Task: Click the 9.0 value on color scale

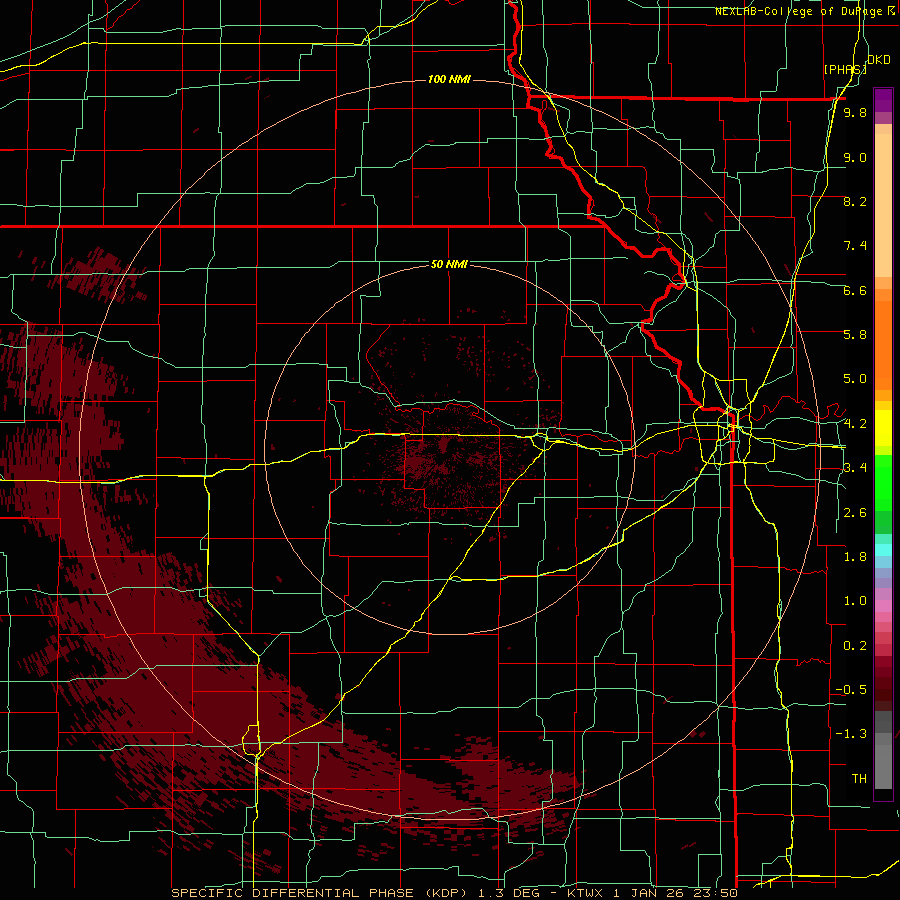Action: [x=855, y=157]
